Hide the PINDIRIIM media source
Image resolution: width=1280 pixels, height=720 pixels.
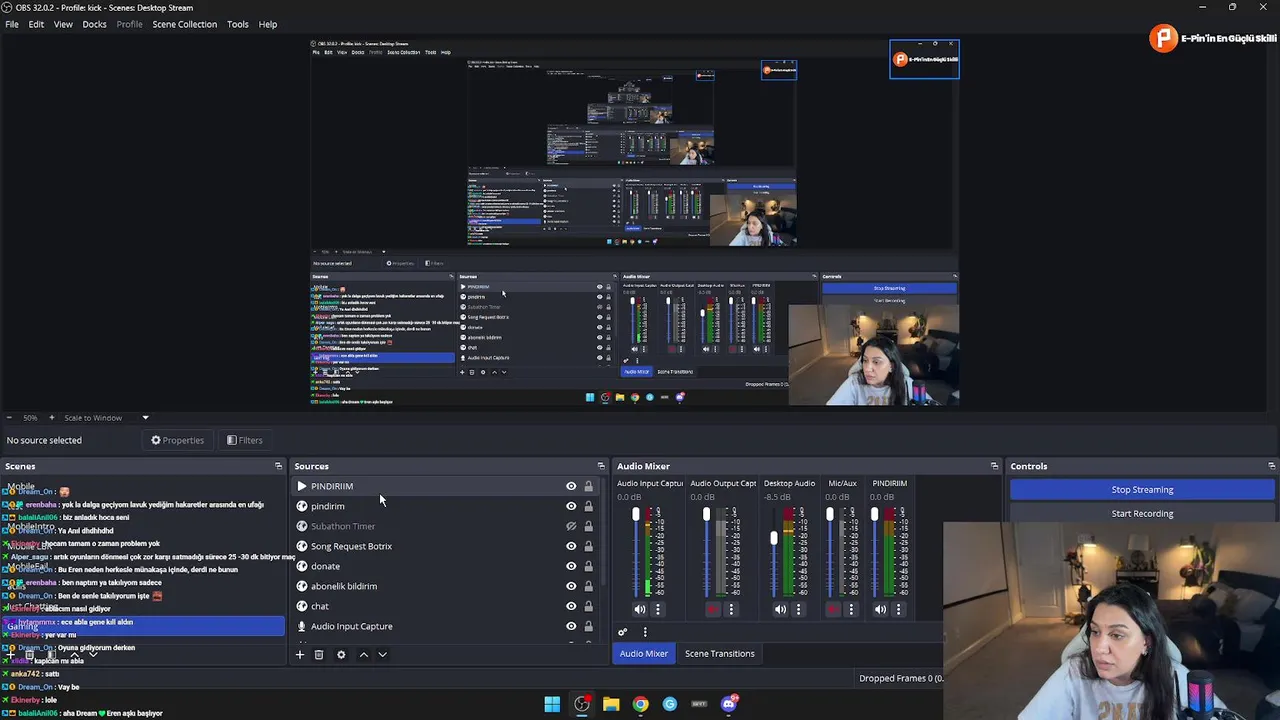(x=571, y=486)
